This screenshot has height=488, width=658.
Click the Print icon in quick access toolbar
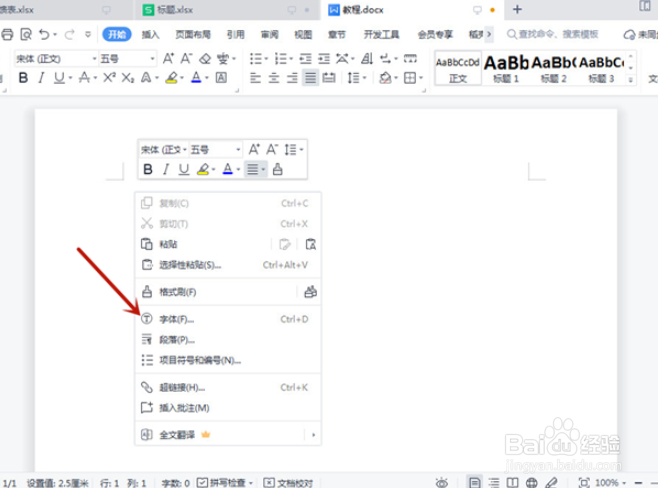click(x=7, y=34)
